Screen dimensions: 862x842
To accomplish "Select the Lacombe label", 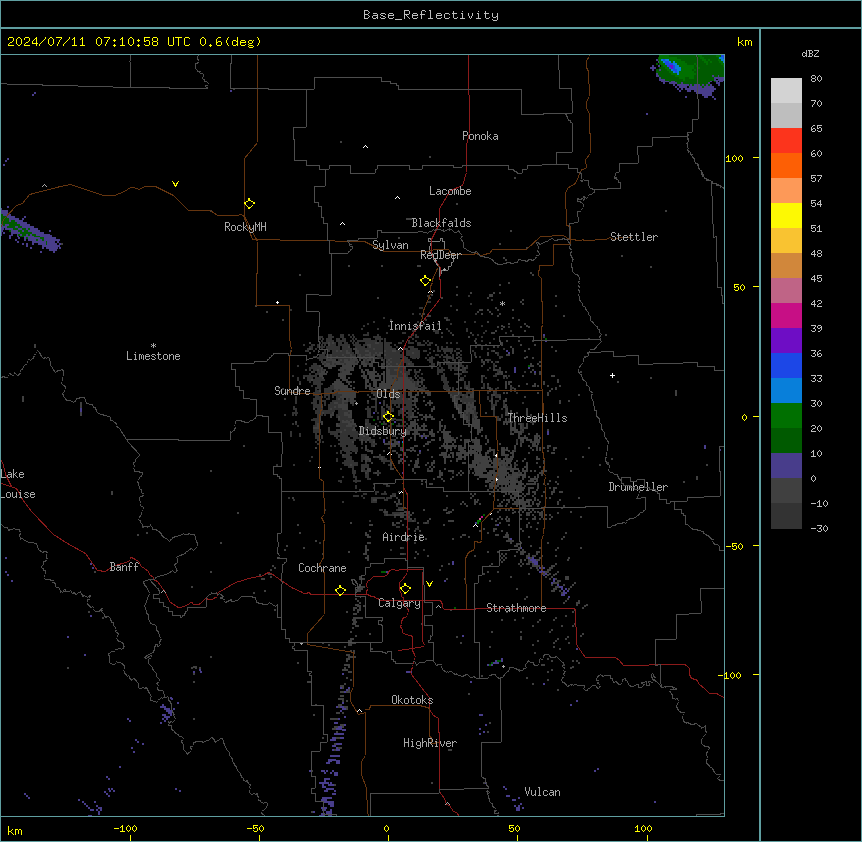I will [x=450, y=191].
